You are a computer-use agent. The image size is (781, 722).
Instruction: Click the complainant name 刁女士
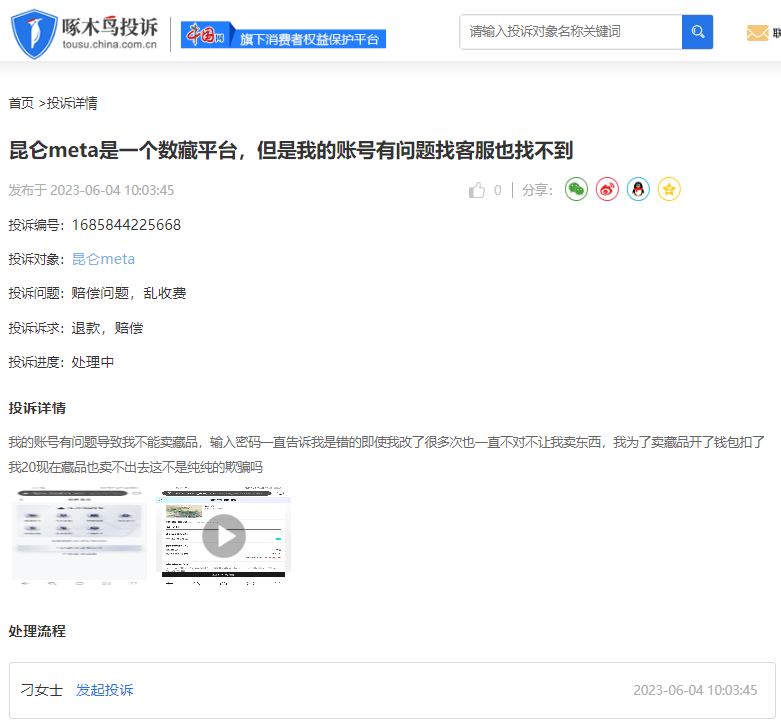click(x=41, y=690)
